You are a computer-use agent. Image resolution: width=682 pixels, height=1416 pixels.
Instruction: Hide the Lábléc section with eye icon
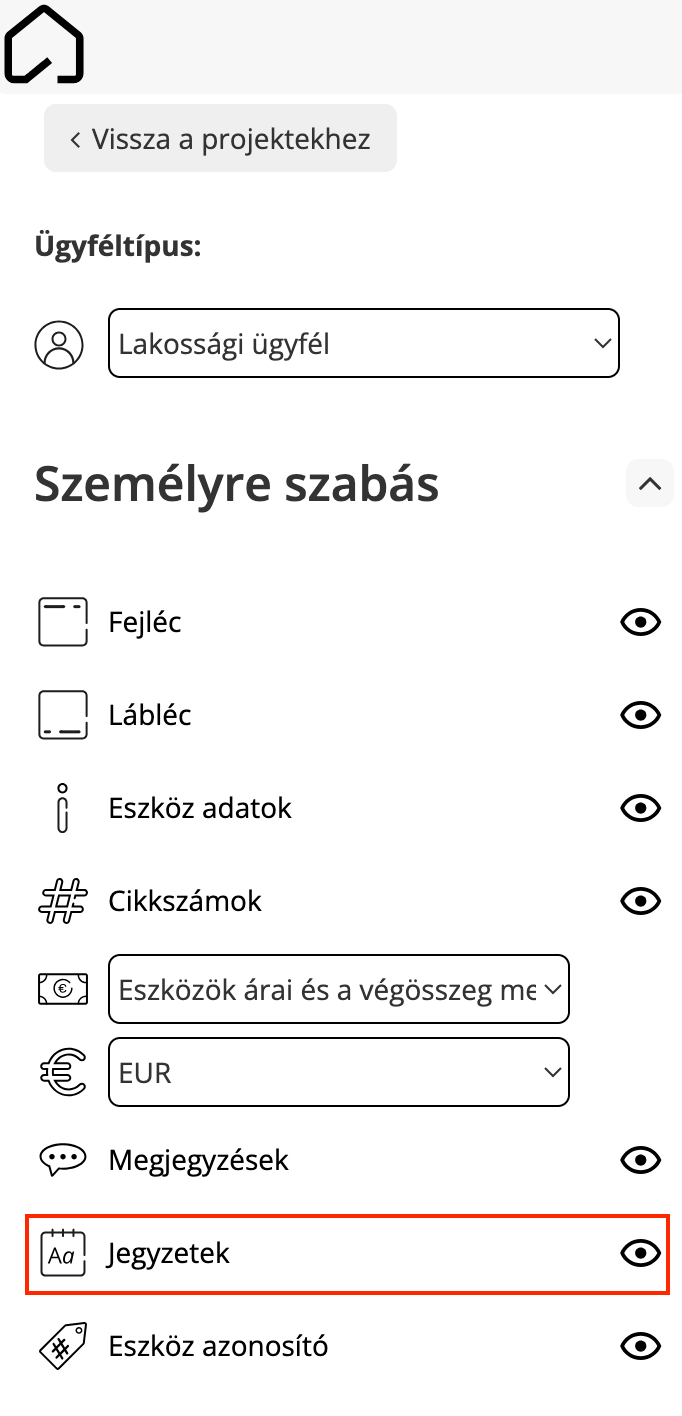[x=641, y=715]
